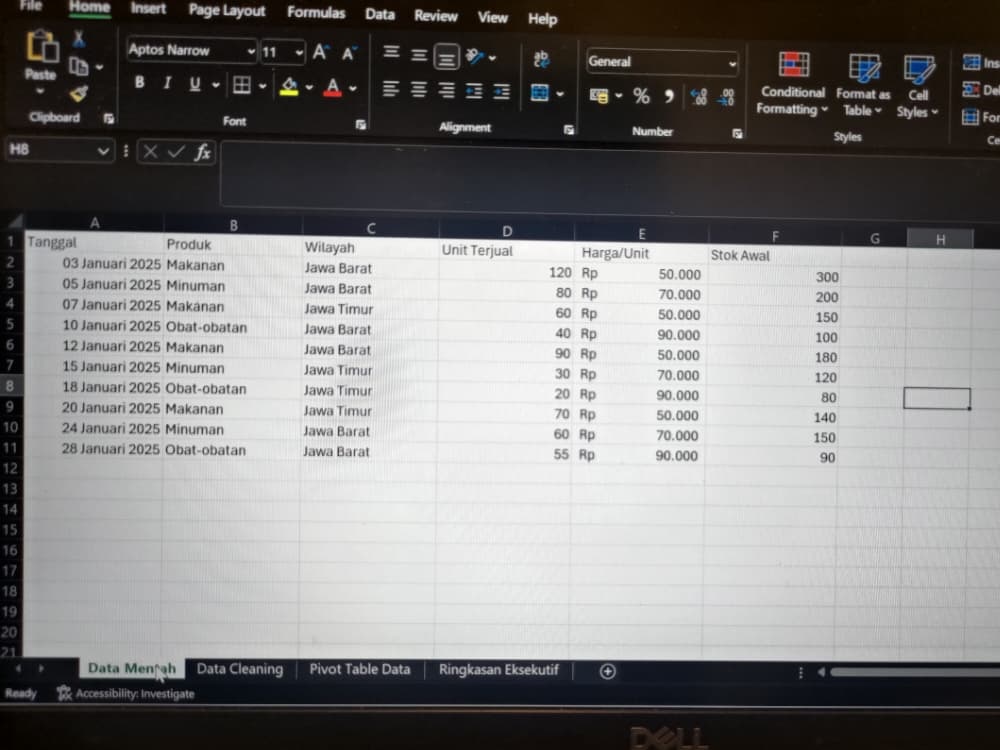Decrease font size with smaller A icon

click(x=348, y=54)
